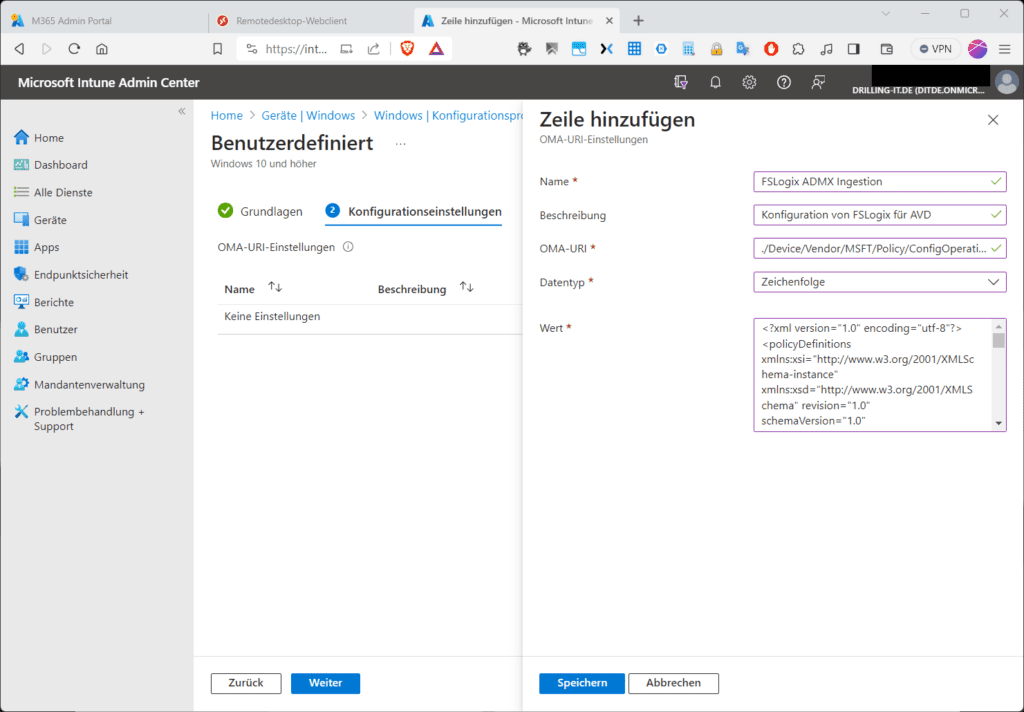Image resolution: width=1024 pixels, height=712 pixels.
Task: Click the Microsoft Intune Admin Center title
Action: (x=108, y=82)
